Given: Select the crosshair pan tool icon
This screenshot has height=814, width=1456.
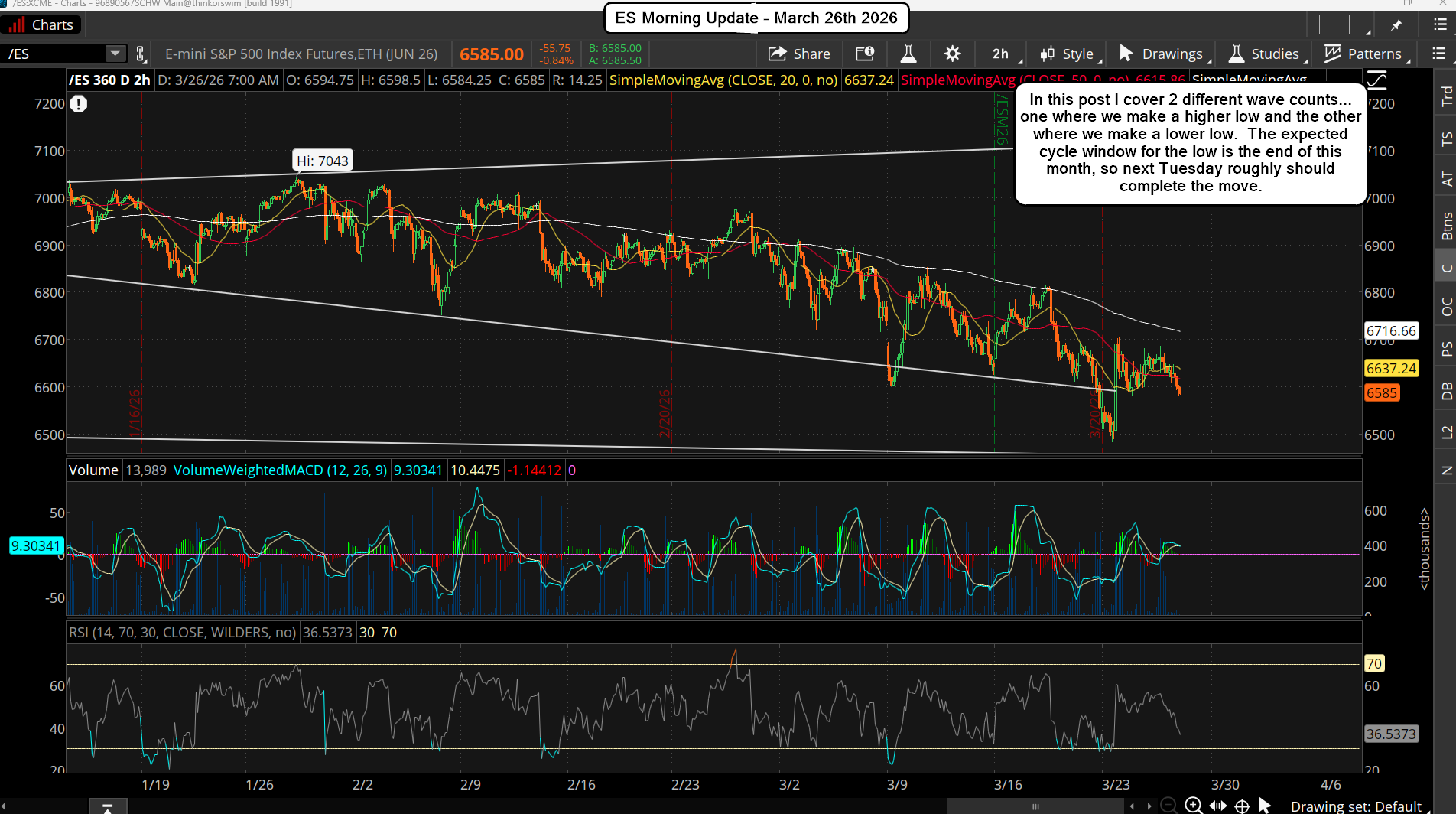Looking at the screenshot, I should tap(1243, 806).
